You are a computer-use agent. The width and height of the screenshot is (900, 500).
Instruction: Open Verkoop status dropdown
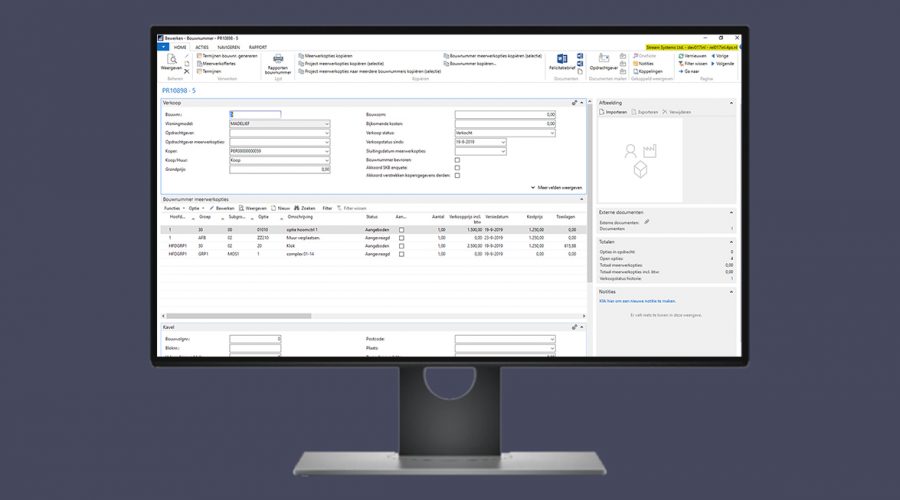pyautogui.click(x=552, y=133)
